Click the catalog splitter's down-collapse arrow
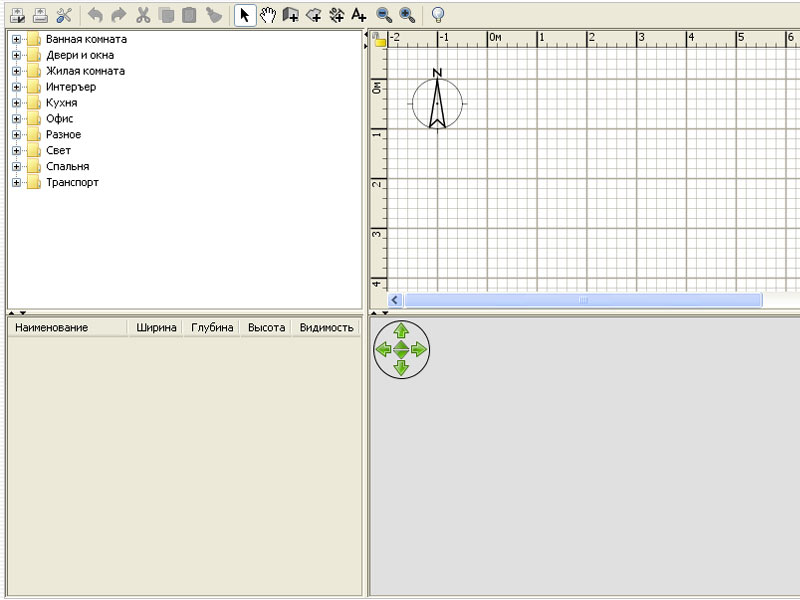The height and width of the screenshot is (600, 800). pyautogui.click(x=22, y=313)
